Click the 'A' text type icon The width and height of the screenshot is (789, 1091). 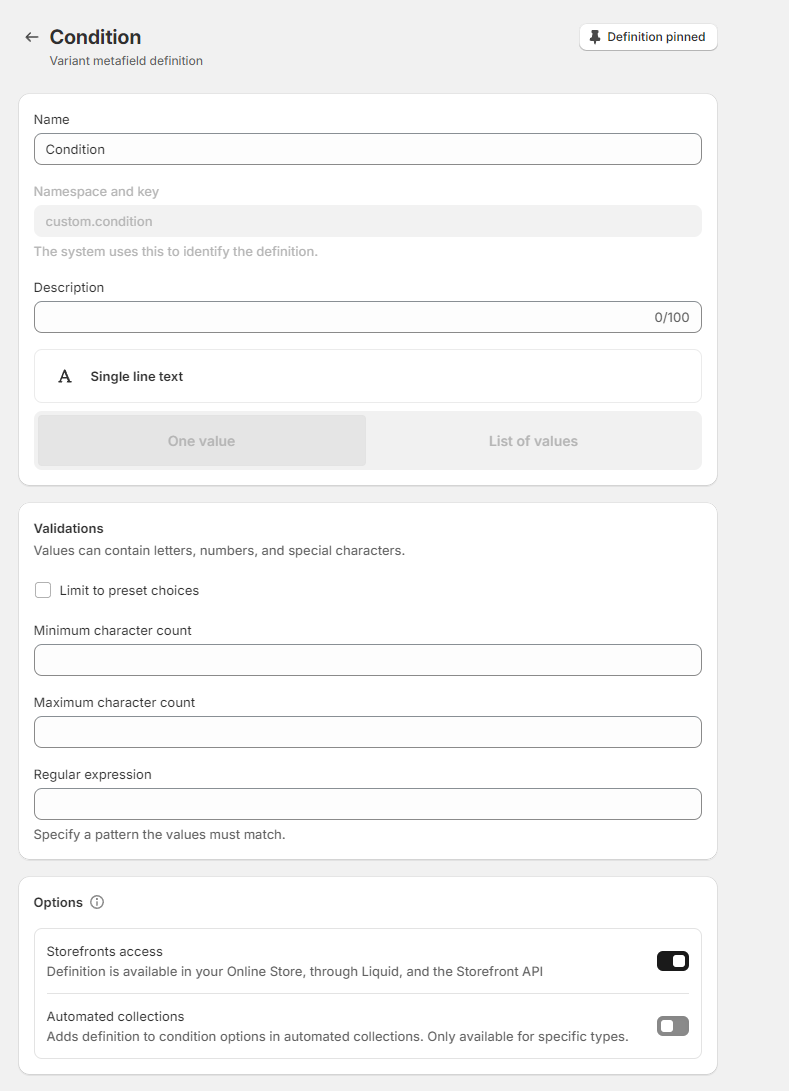(x=65, y=377)
